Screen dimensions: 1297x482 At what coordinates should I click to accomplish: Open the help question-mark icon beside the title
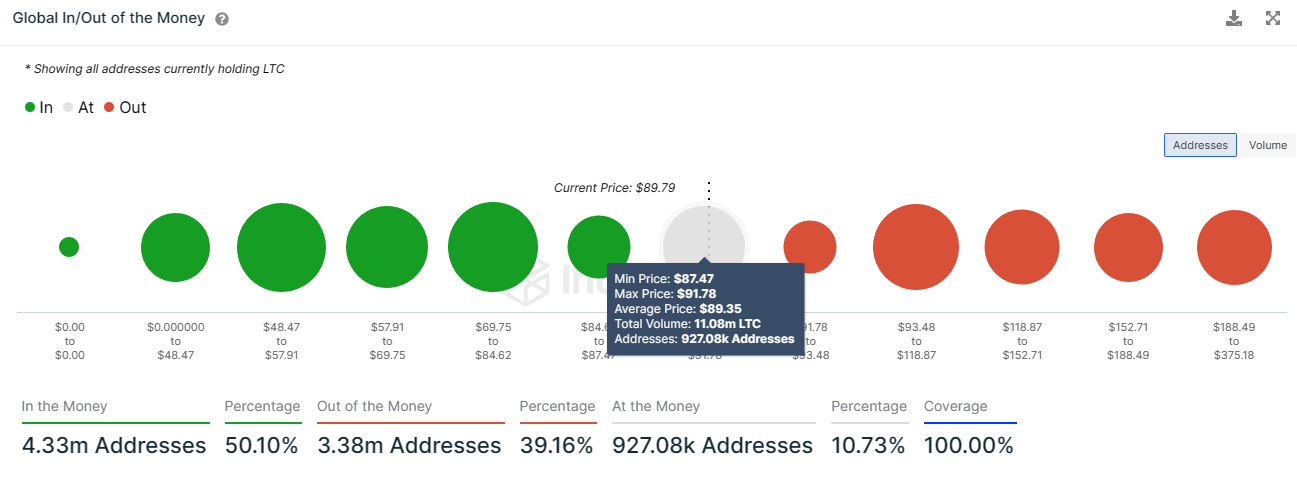(x=222, y=19)
